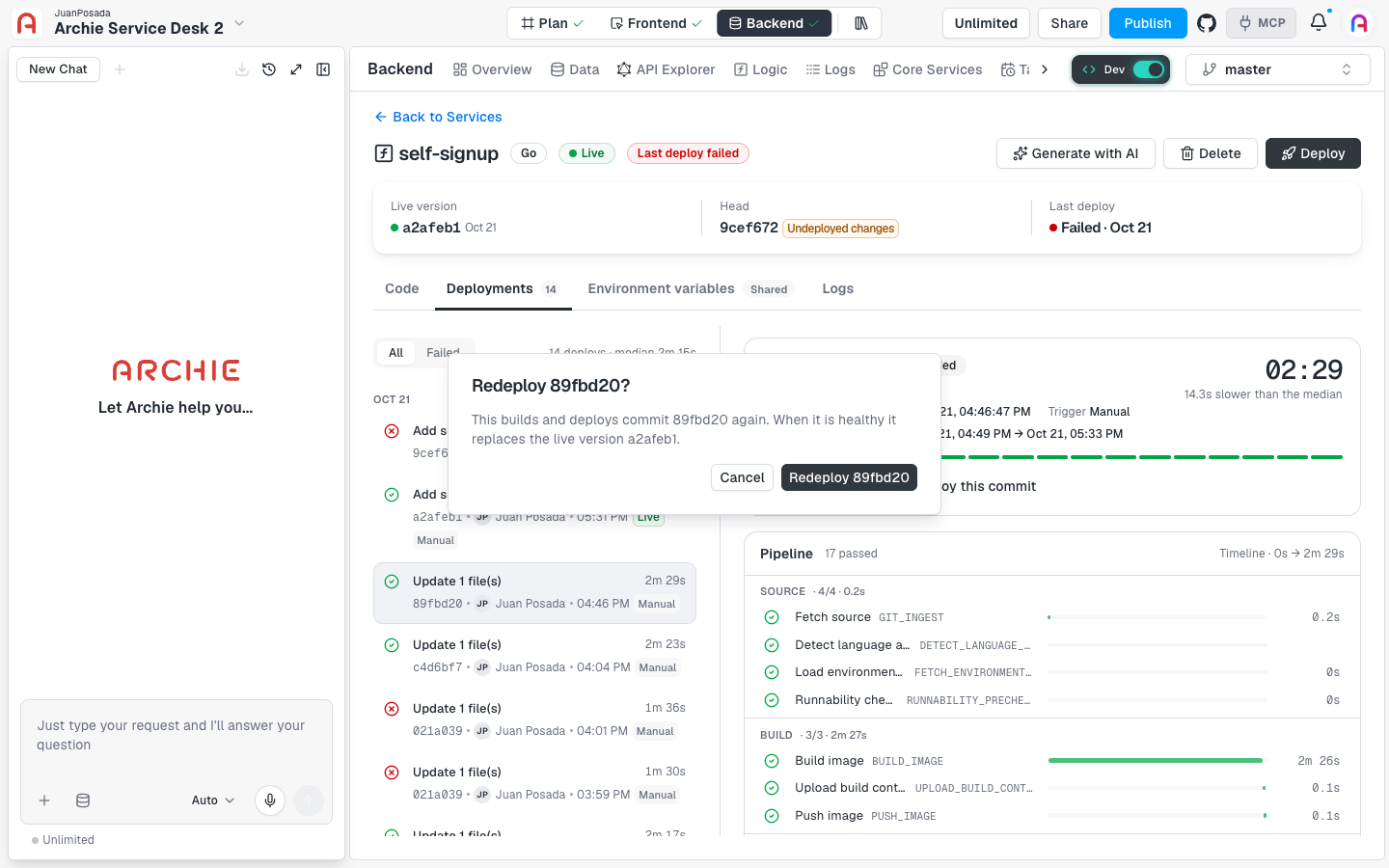Screen dimensions: 1389x868
Task: Click the database icon in chat input
Action: 83,800
